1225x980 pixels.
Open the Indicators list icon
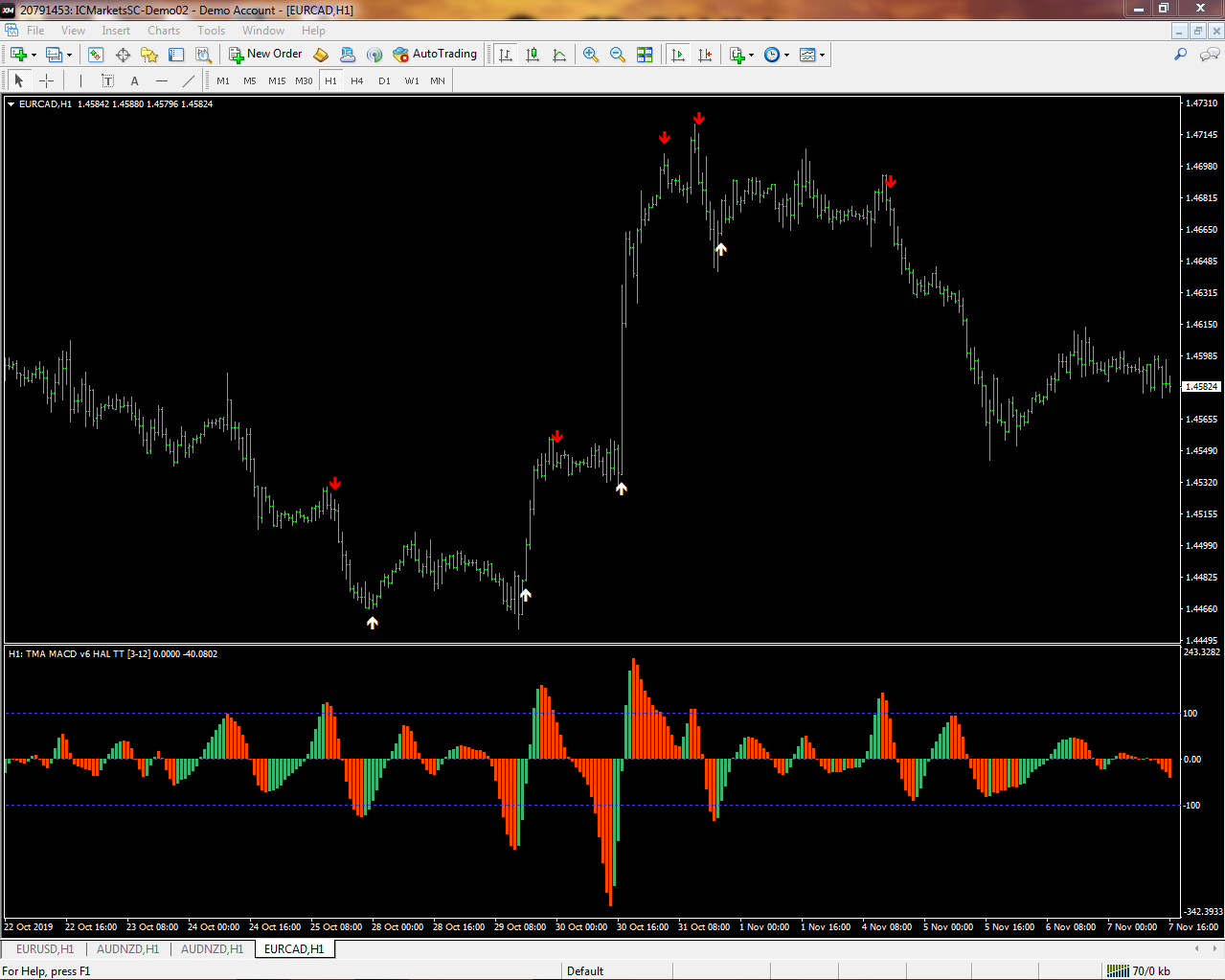(737, 55)
